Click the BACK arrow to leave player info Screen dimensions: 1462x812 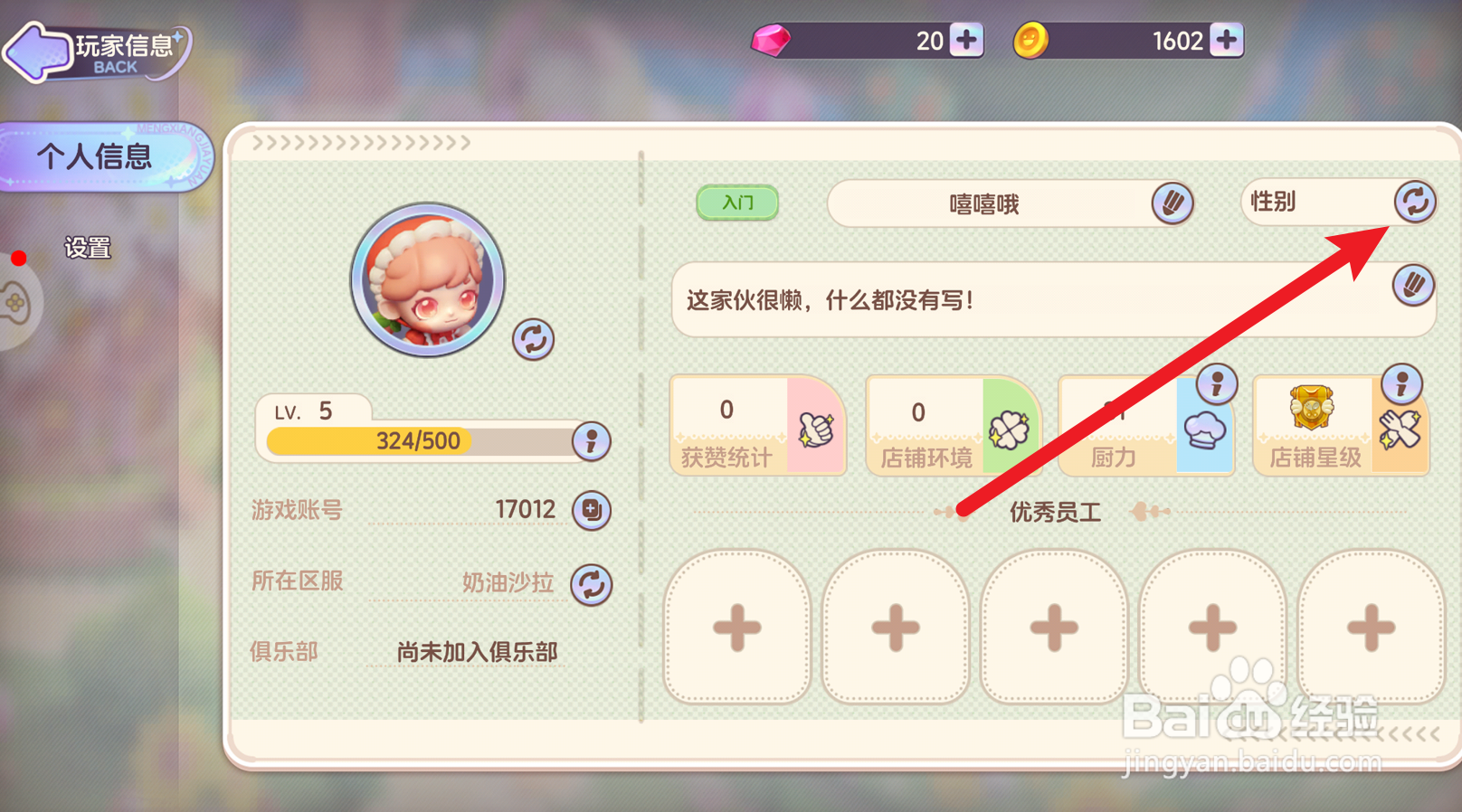[38, 51]
